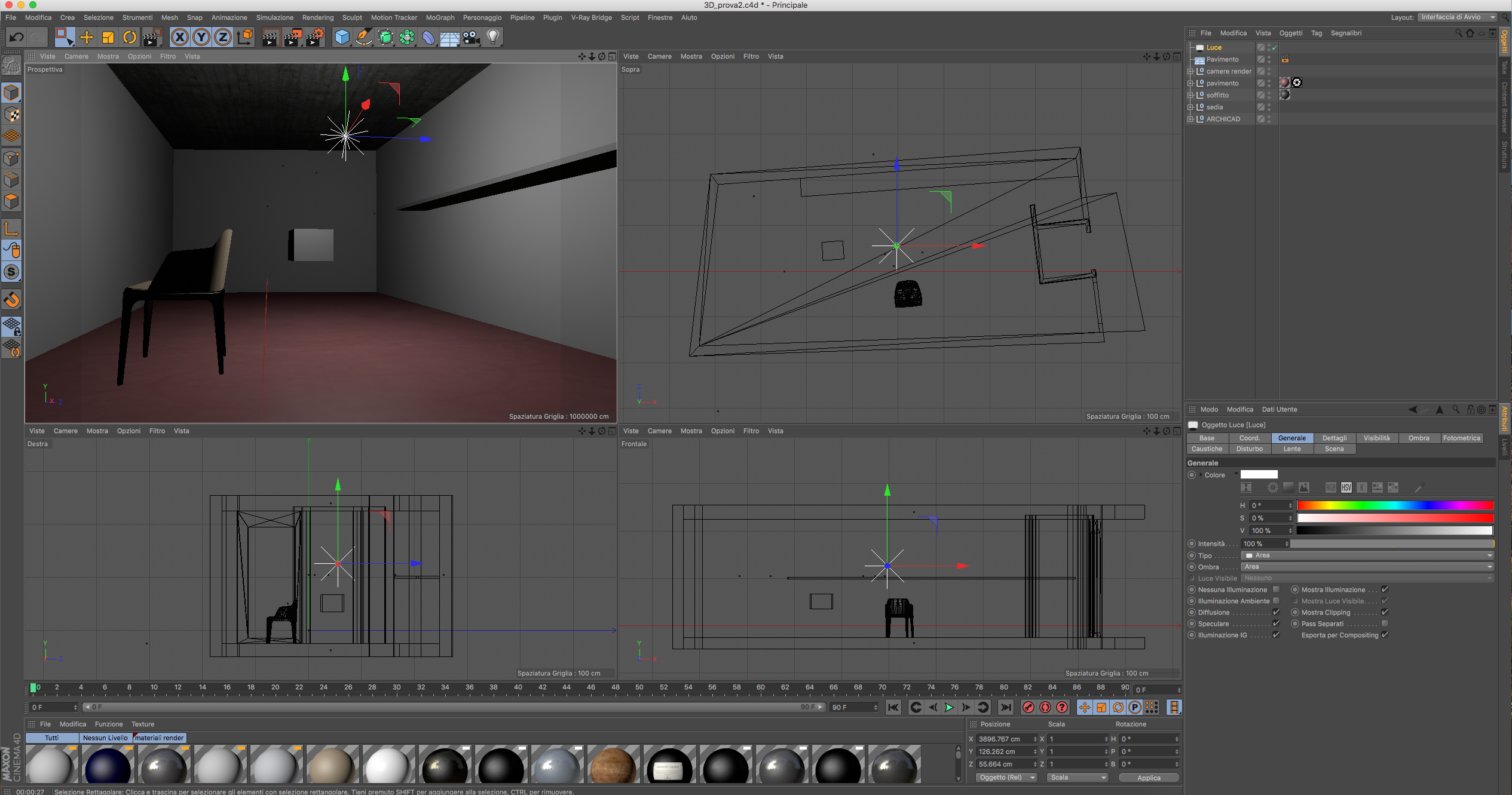Image resolution: width=1512 pixels, height=795 pixels.
Task: Add a cube primitive from toolbar
Action: [342, 38]
